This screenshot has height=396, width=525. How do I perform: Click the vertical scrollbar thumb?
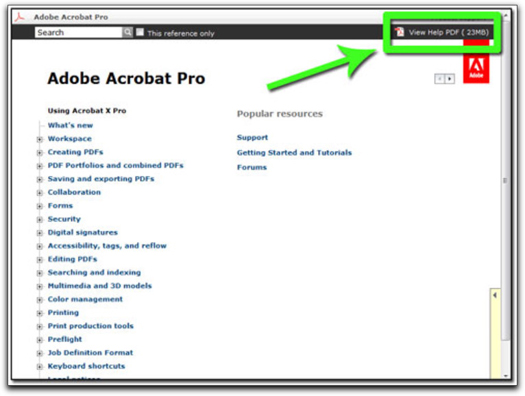click(505, 181)
